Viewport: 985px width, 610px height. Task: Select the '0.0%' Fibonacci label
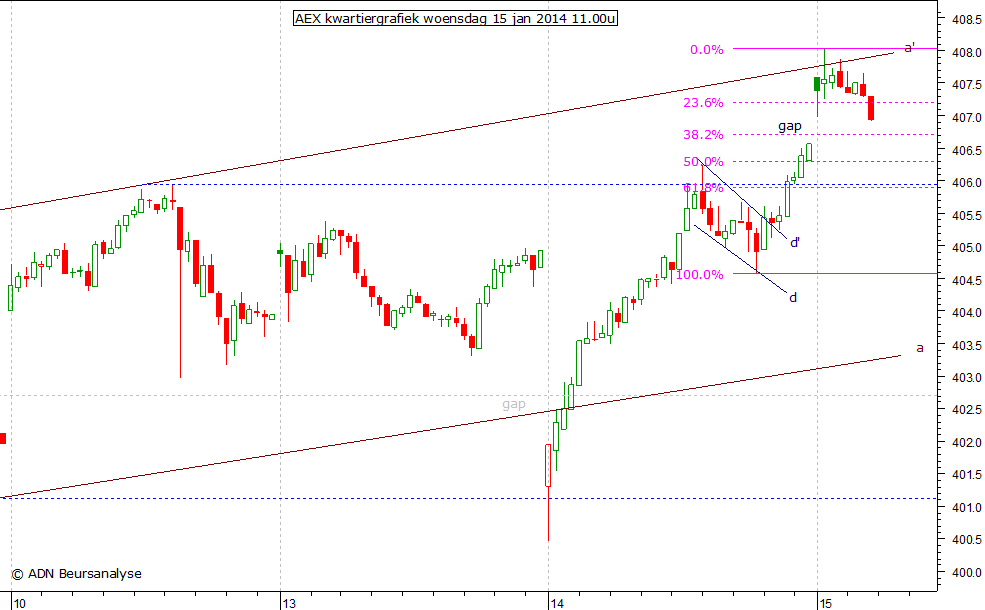point(707,50)
